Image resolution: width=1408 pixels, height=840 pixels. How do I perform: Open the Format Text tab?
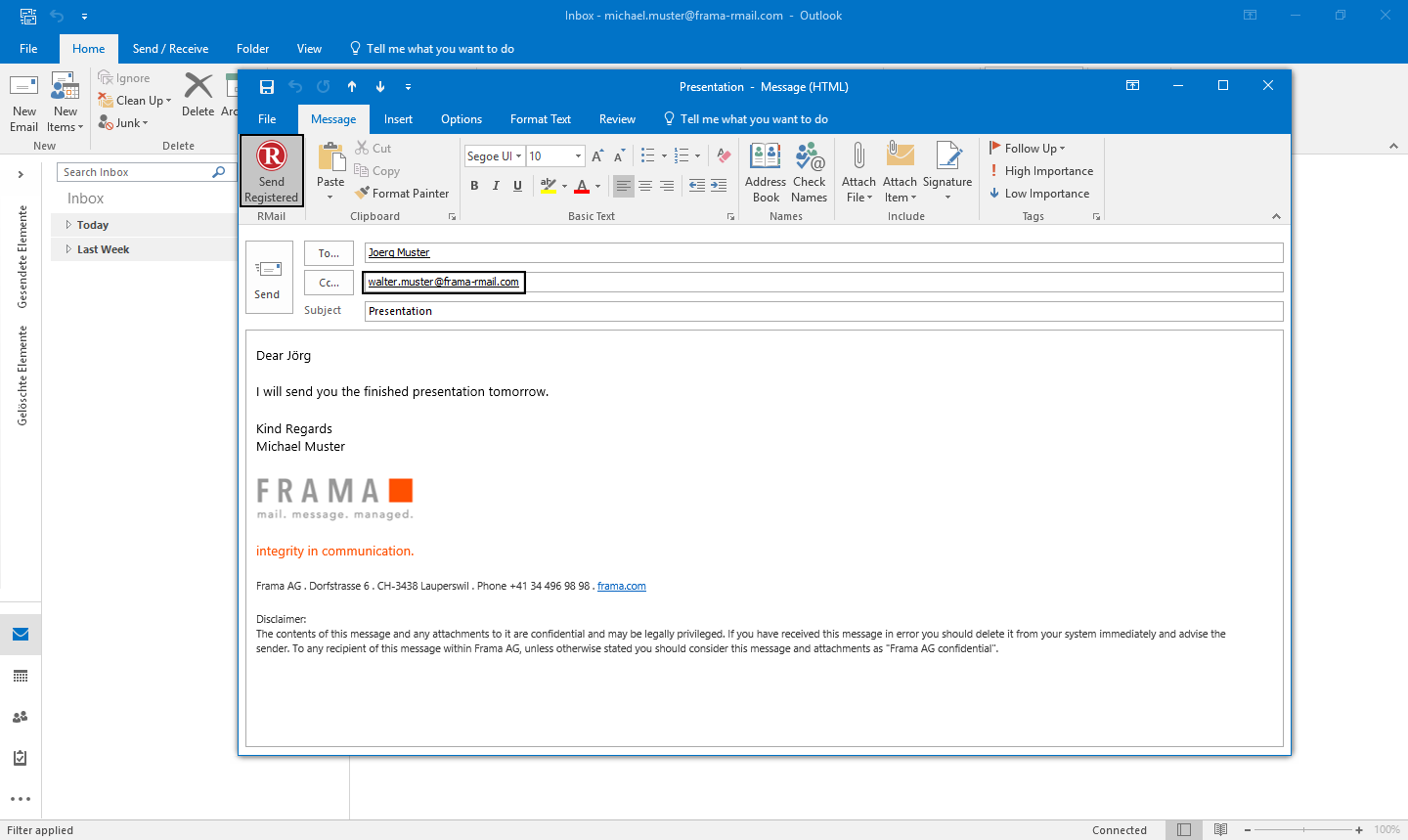click(x=541, y=119)
